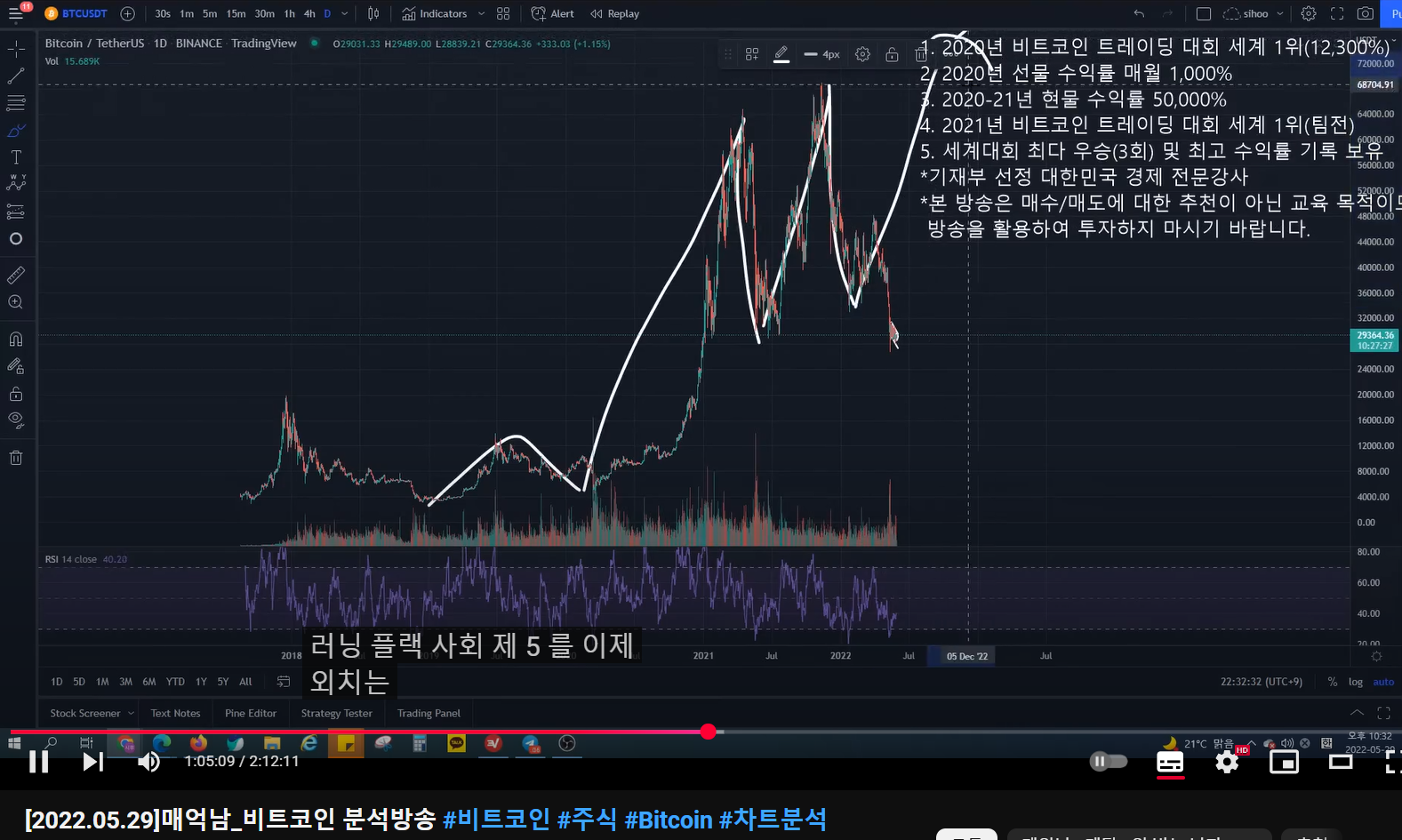The width and height of the screenshot is (1402, 840).
Task: Open drawing templates in floating toolbar
Action: (752, 54)
